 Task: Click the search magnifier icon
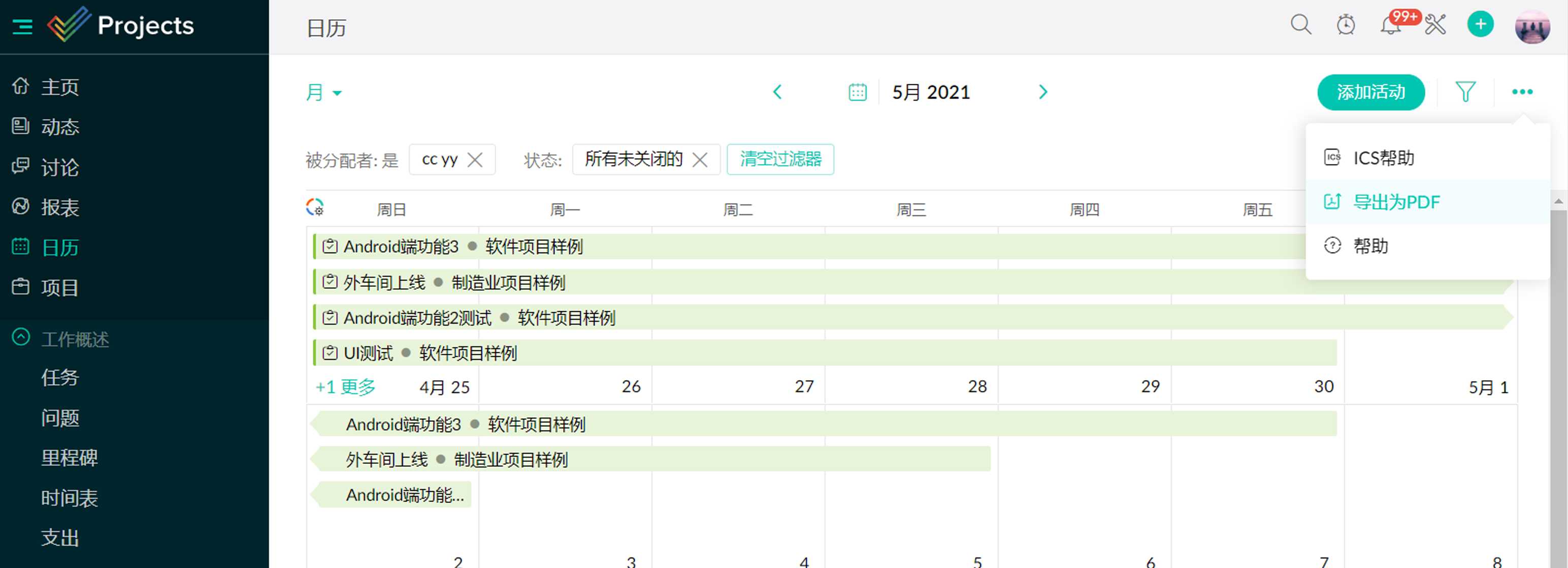tap(1300, 25)
